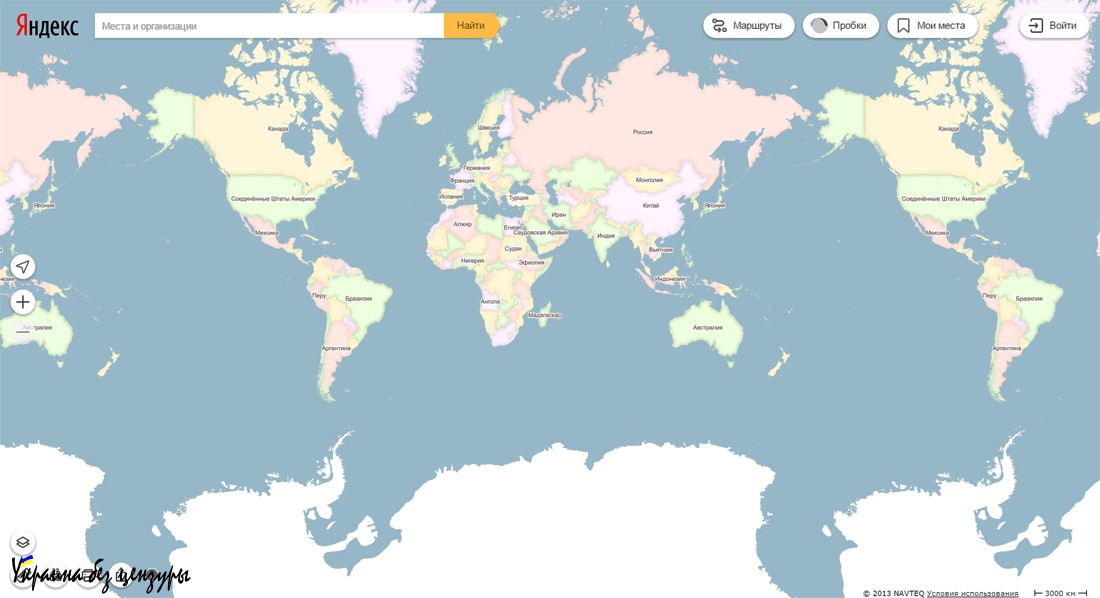Open the Маршруты route planner
The width and height of the screenshot is (1100, 598).
click(749, 26)
